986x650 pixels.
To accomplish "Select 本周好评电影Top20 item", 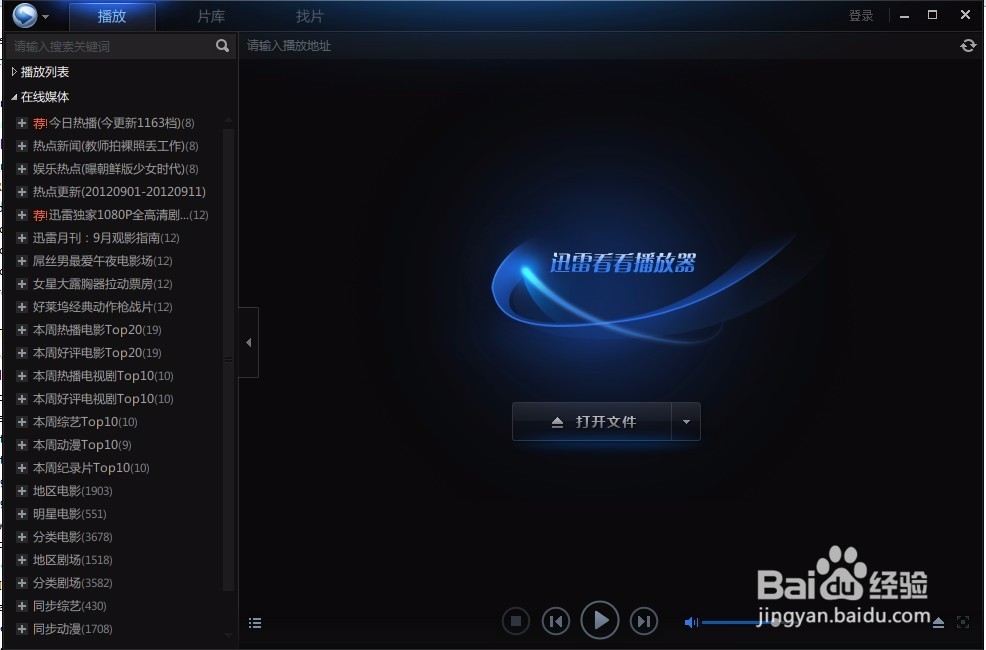I will 97,353.
